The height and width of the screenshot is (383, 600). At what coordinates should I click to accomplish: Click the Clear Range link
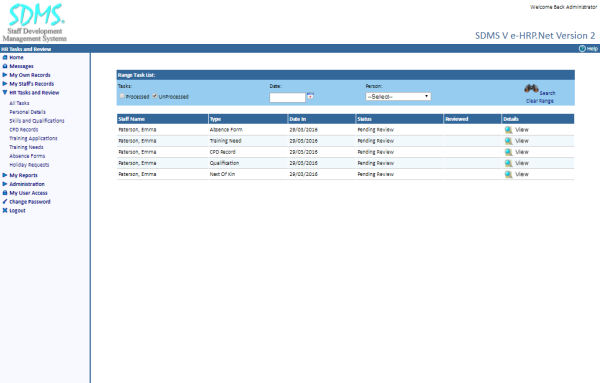(x=540, y=101)
